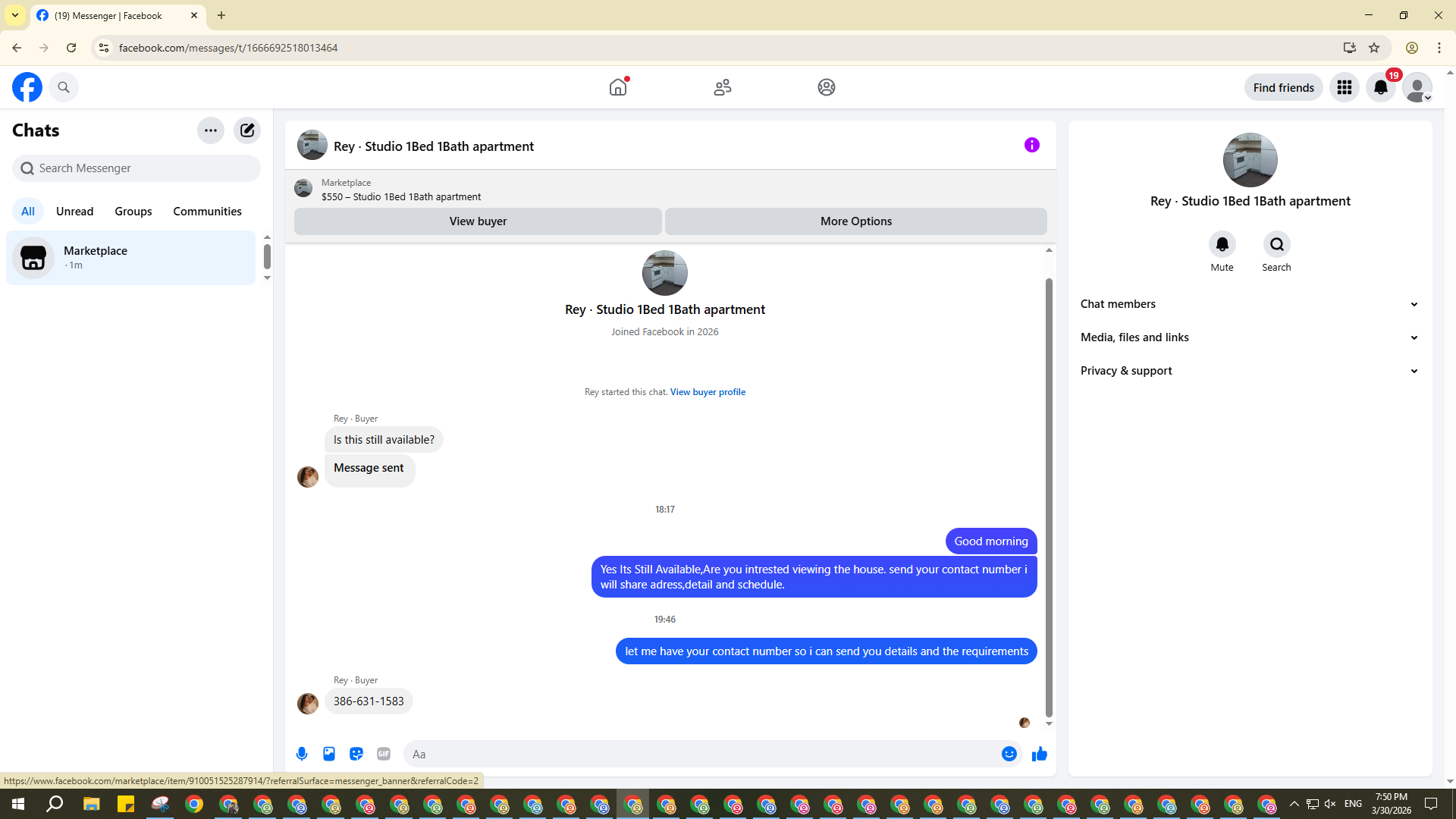
Task: Open Facebook notifications bell
Action: pos(1380,88)
